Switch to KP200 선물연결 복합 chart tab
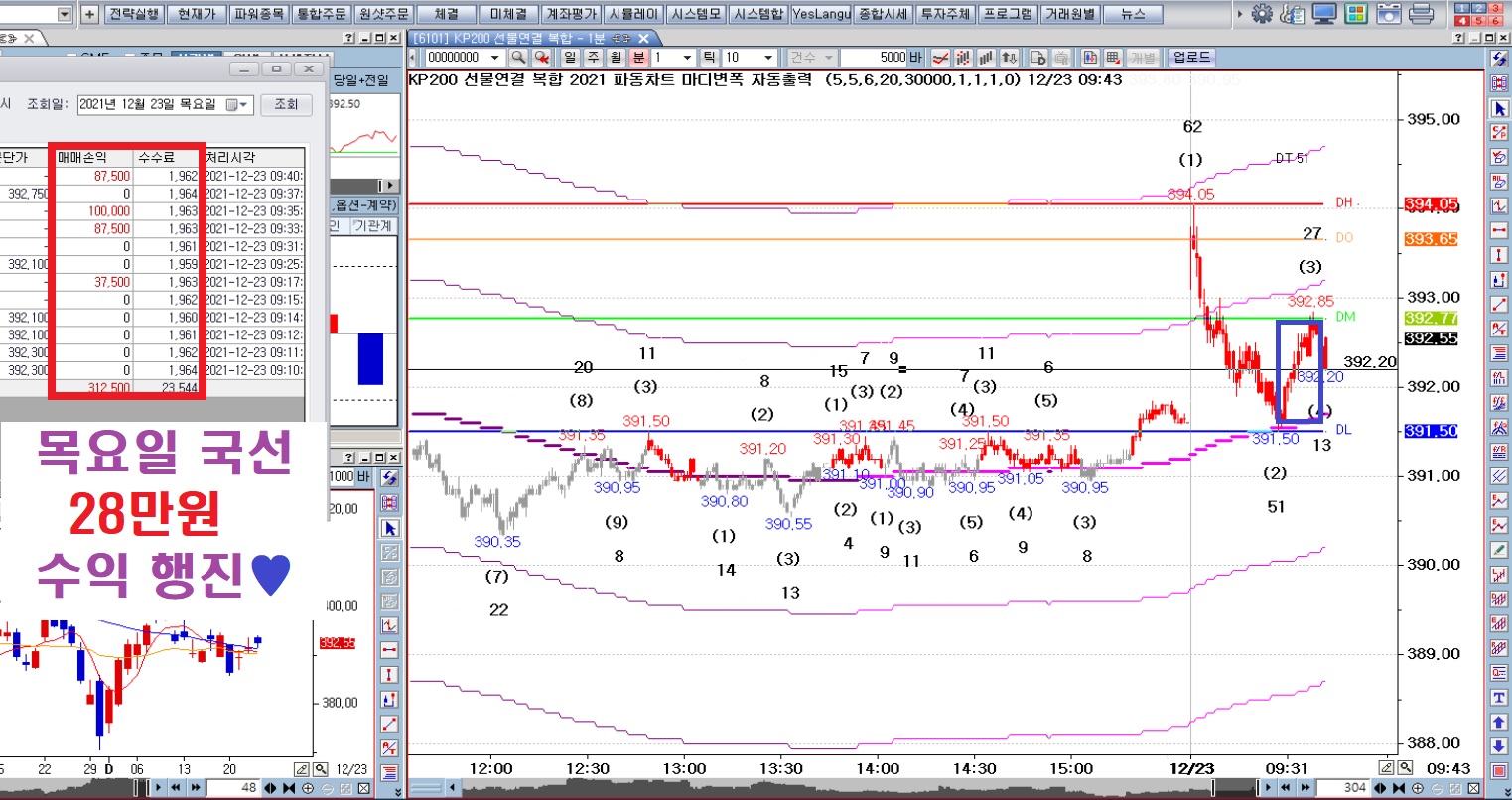Image resolution: width=1512 pixels, height=800 pixels. pos(520,38)
